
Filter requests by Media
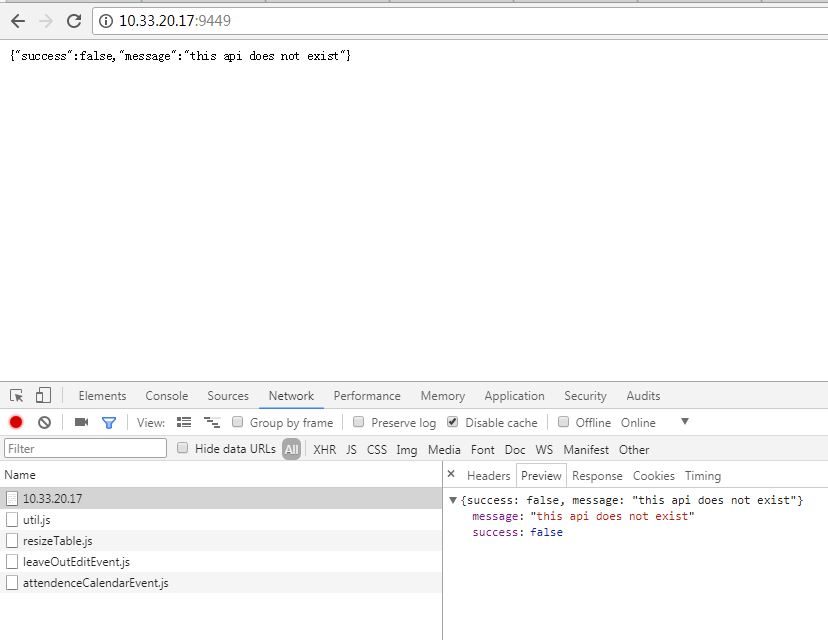tap(444, 450)
